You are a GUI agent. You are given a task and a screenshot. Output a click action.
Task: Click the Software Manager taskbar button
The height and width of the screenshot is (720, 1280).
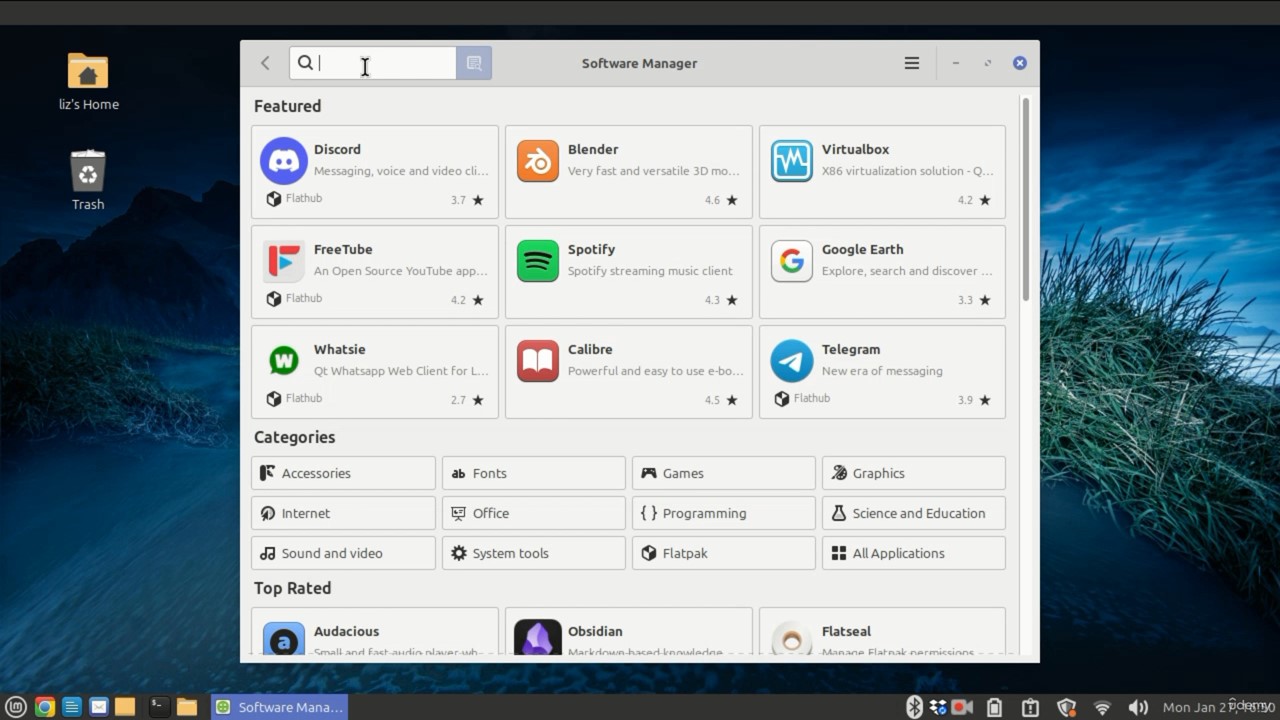pyautogui.click(x=279, y=707)
